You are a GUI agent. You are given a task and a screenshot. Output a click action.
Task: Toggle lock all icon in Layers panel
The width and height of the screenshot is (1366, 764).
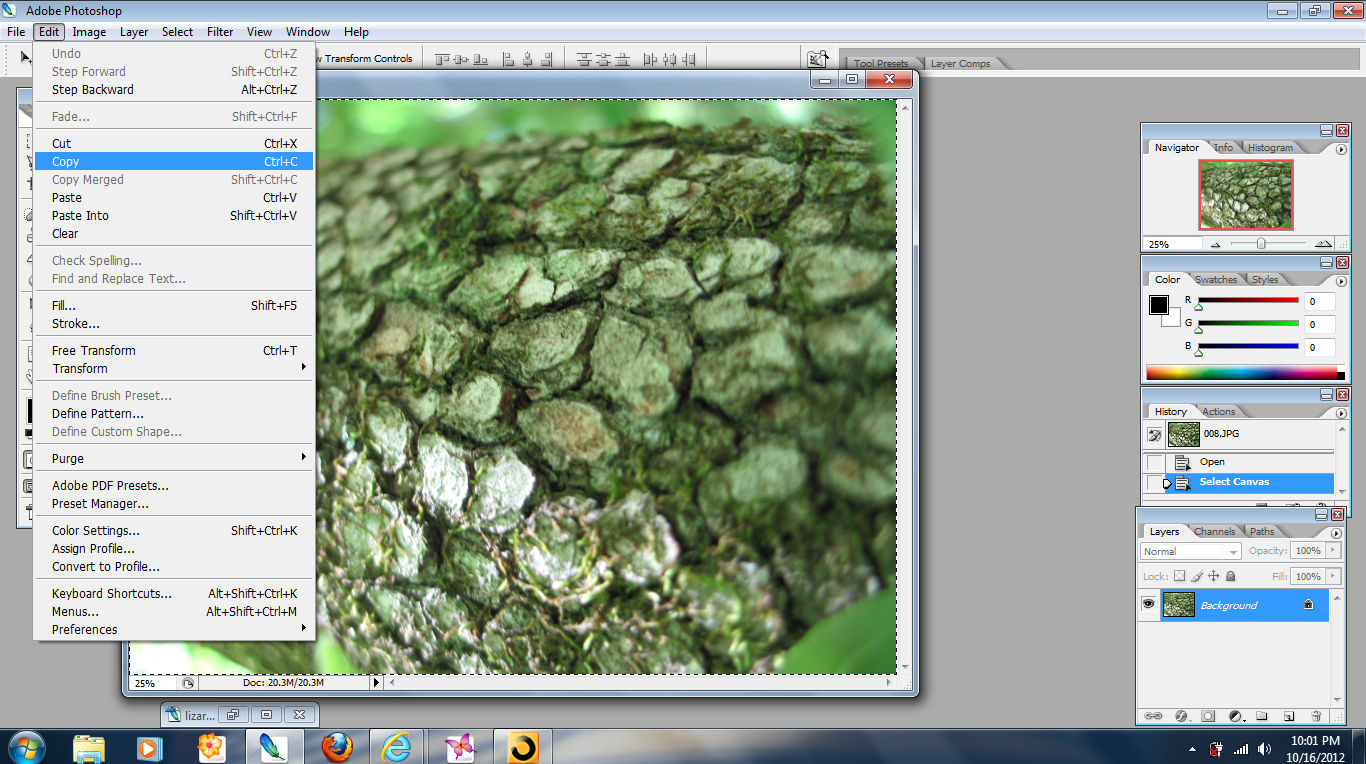(1230, 576)
